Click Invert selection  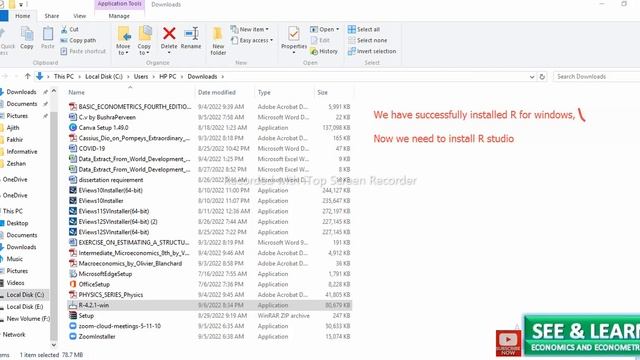click(372, 51)
